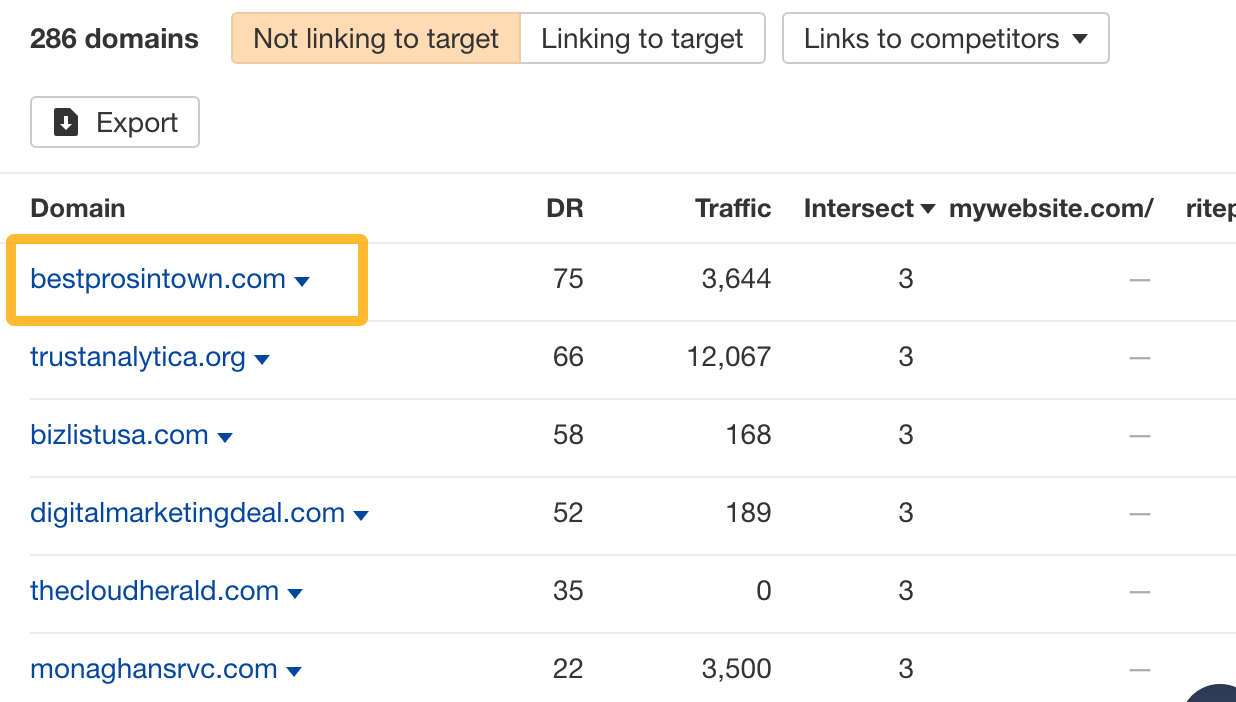Open the thecloudherald.com dropdown caret
Screen dimensions: 1236x702
click(295, 593)
